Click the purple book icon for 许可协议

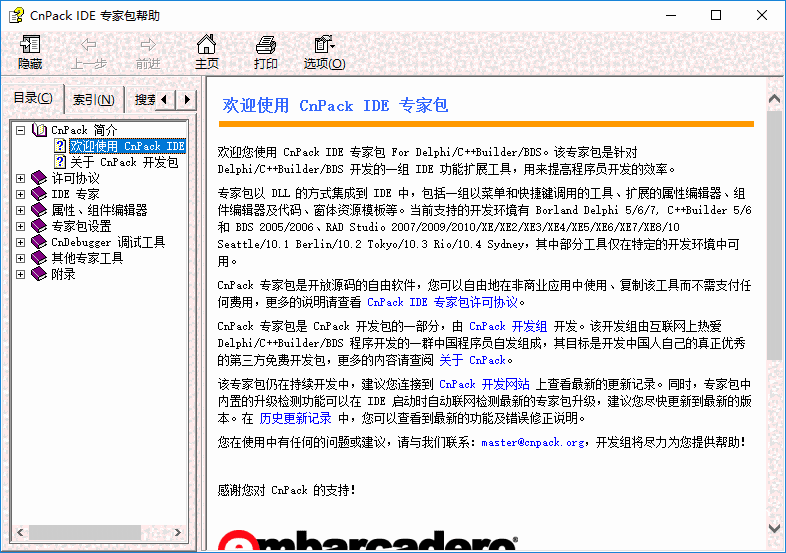[39, 178]
